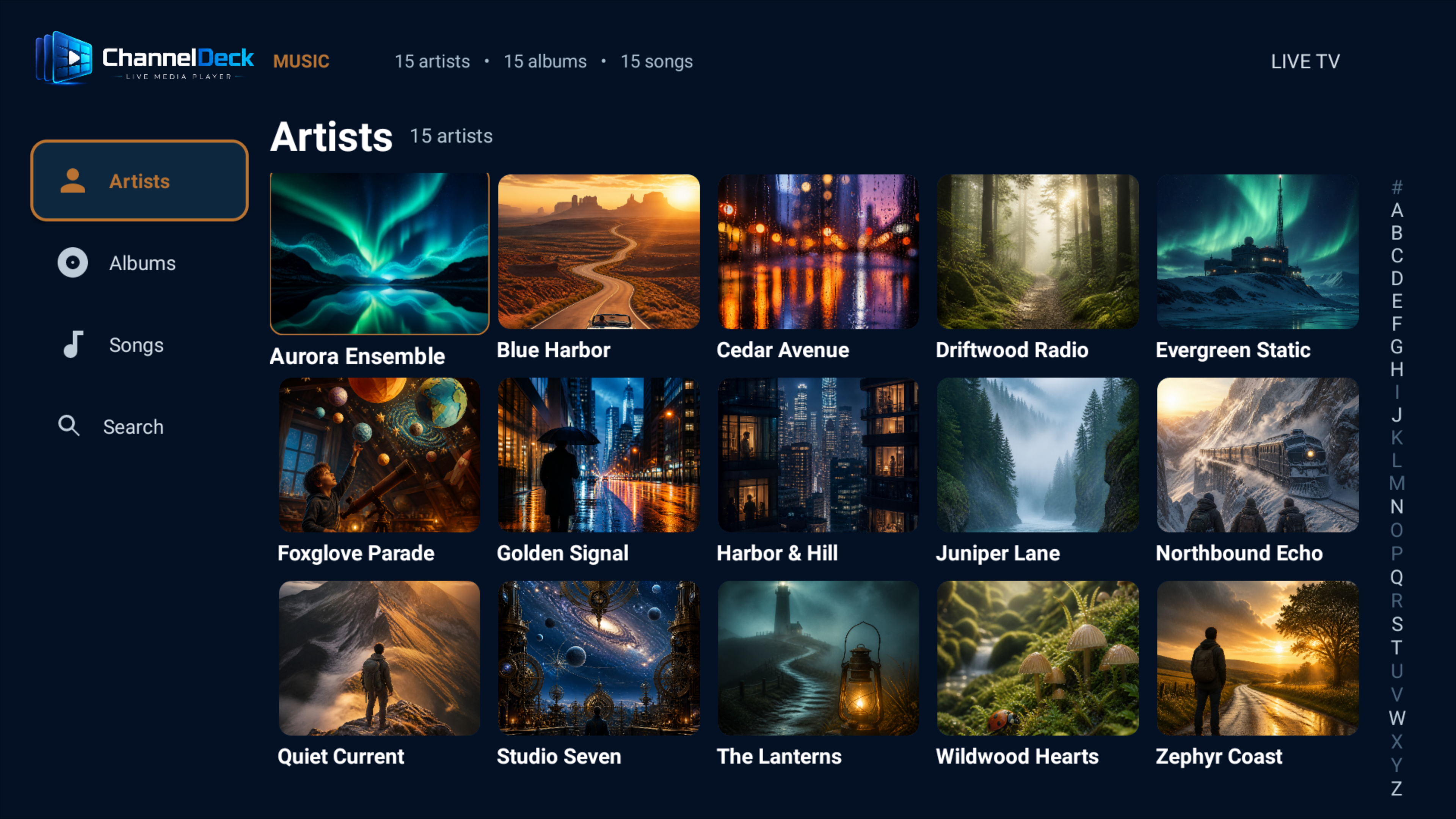Jump to letter C in index
The image size is (1456, 819).
[1396, 256]
